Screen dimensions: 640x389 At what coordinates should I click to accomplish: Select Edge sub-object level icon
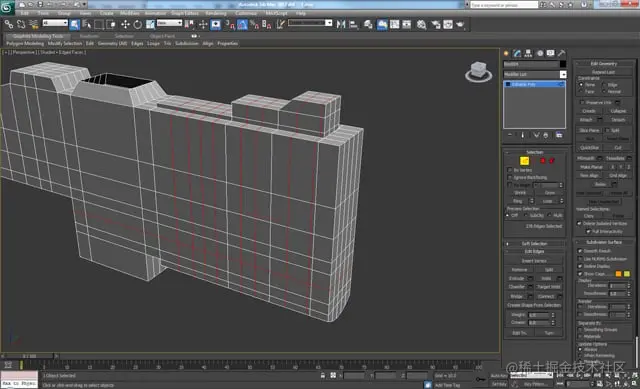click(524, 161)
